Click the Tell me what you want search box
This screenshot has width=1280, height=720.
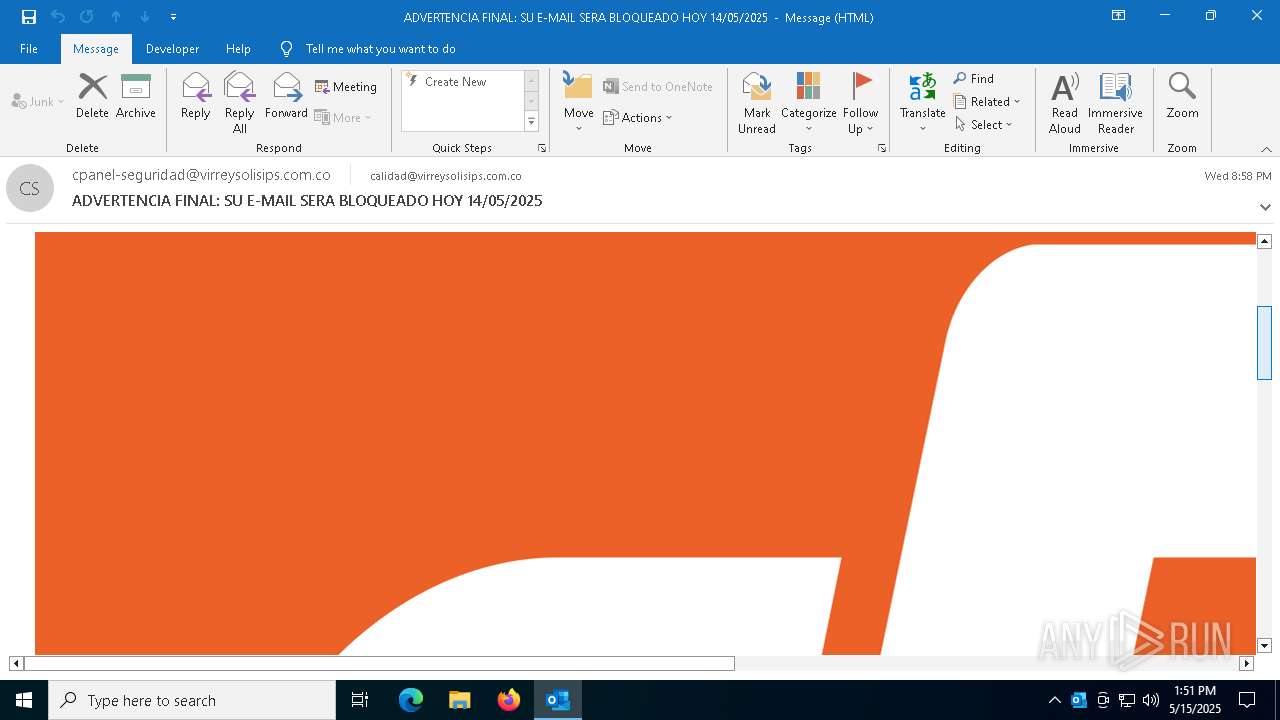380,48
